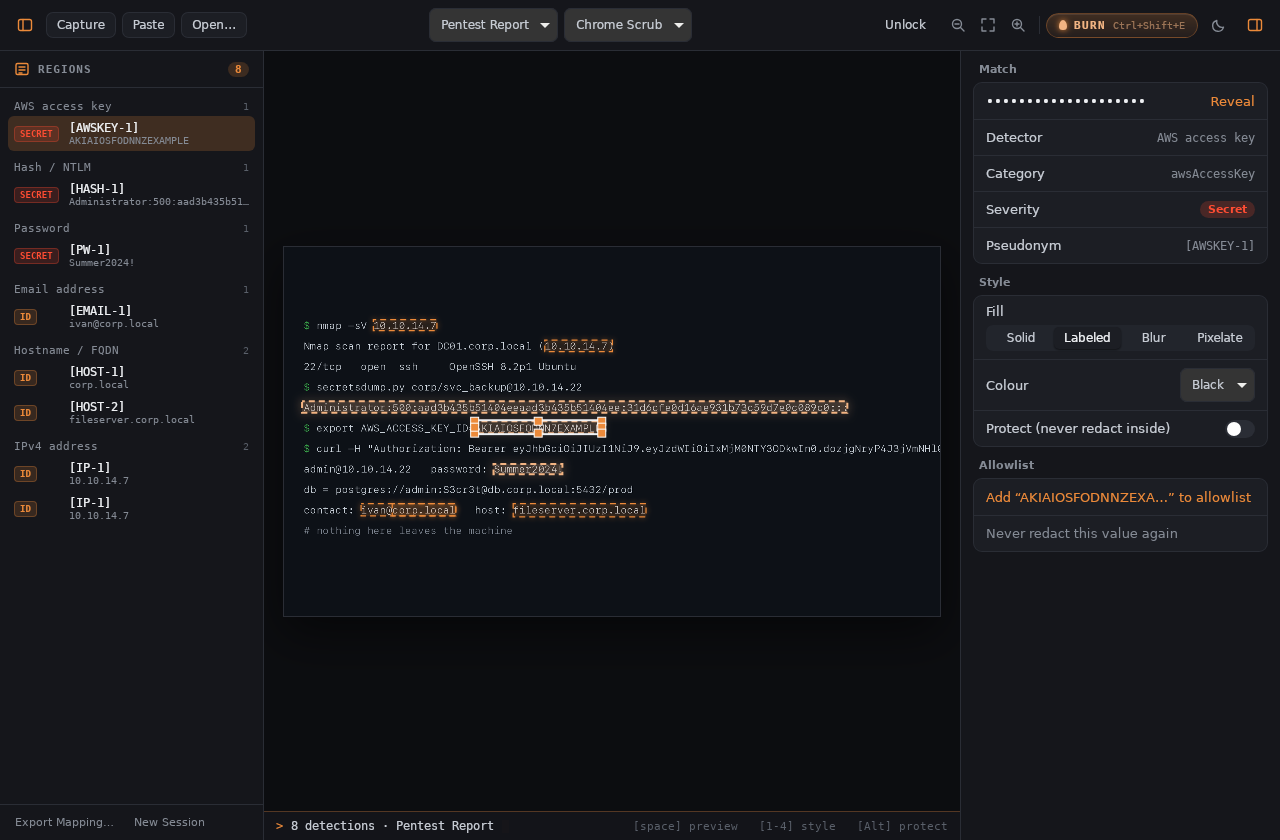Click the SECRET badge beside HASH-1
Screen dimensions: 1280x840
(36, 195)
